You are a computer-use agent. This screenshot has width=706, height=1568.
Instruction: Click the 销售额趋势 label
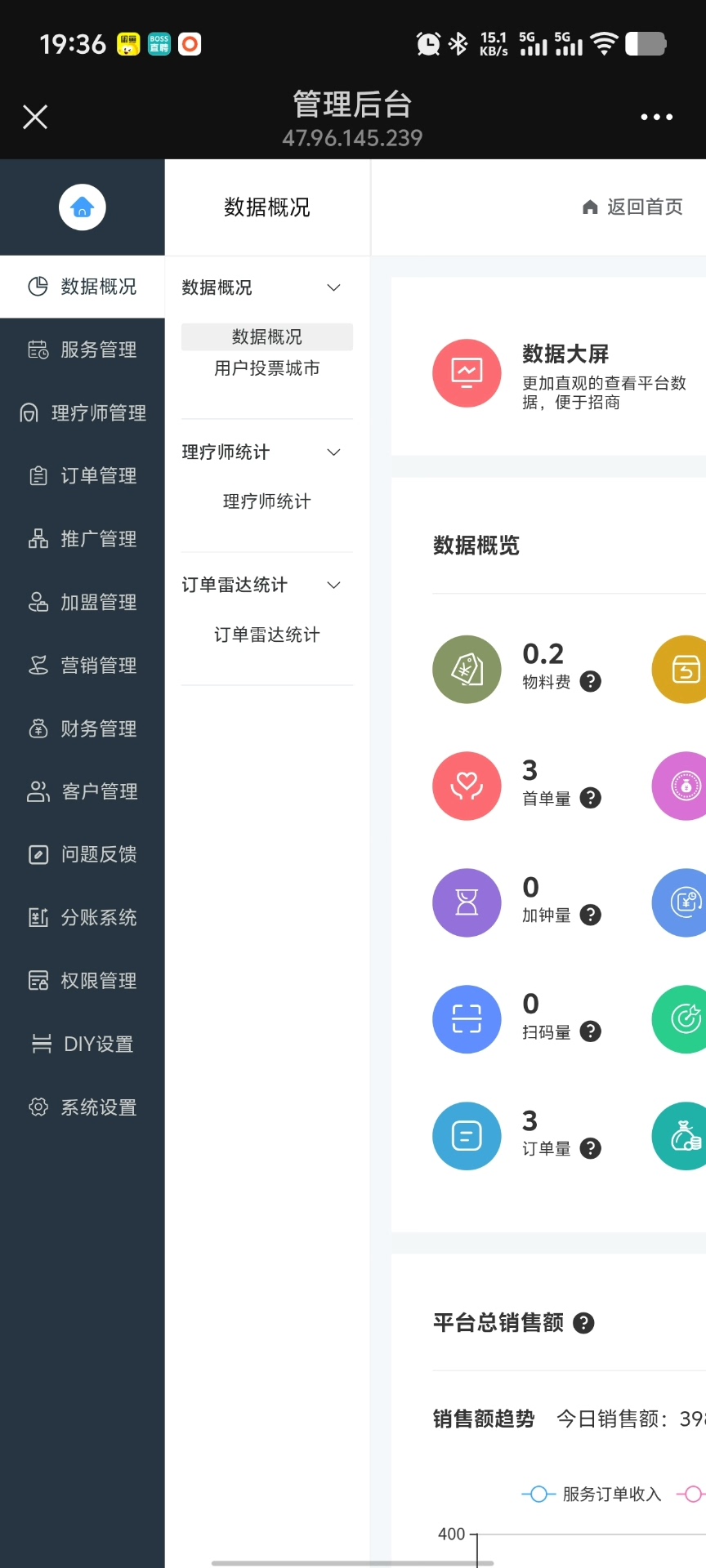484,1419
